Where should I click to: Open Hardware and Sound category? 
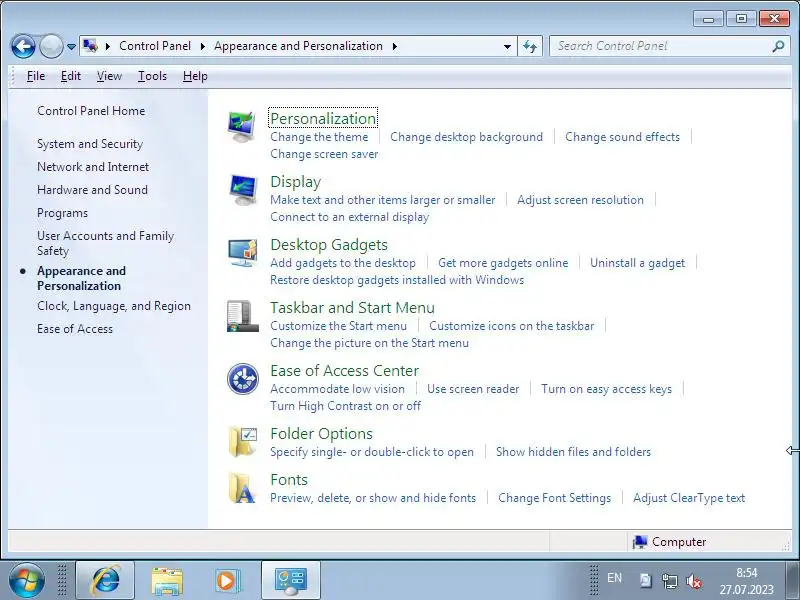coord(92,190)
